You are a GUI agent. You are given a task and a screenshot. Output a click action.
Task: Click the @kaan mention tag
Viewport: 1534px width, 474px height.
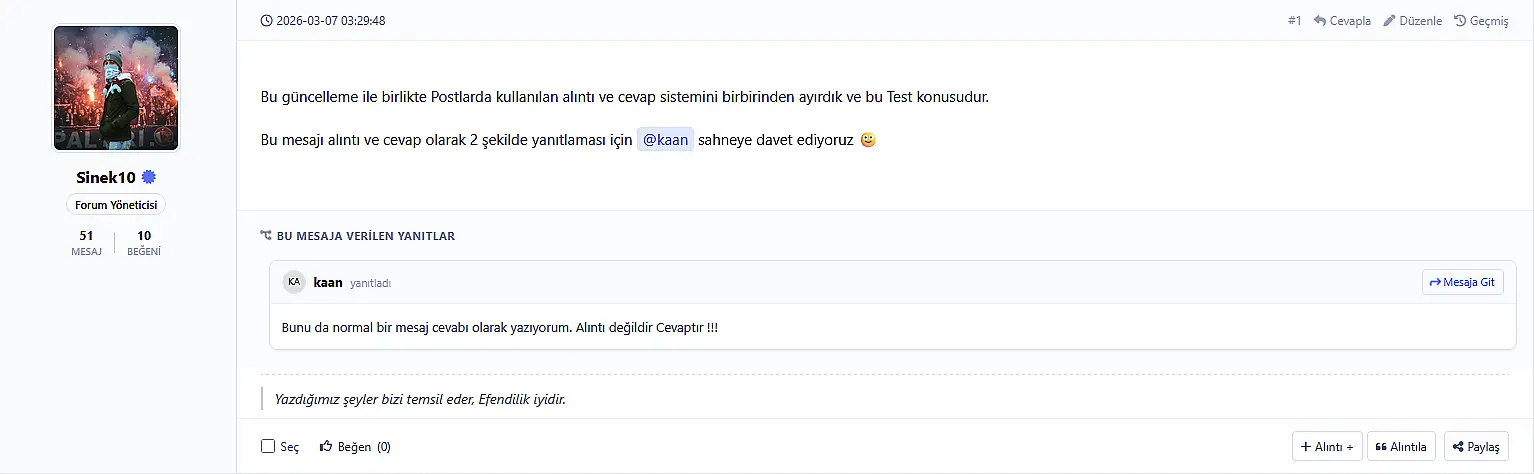665,140
